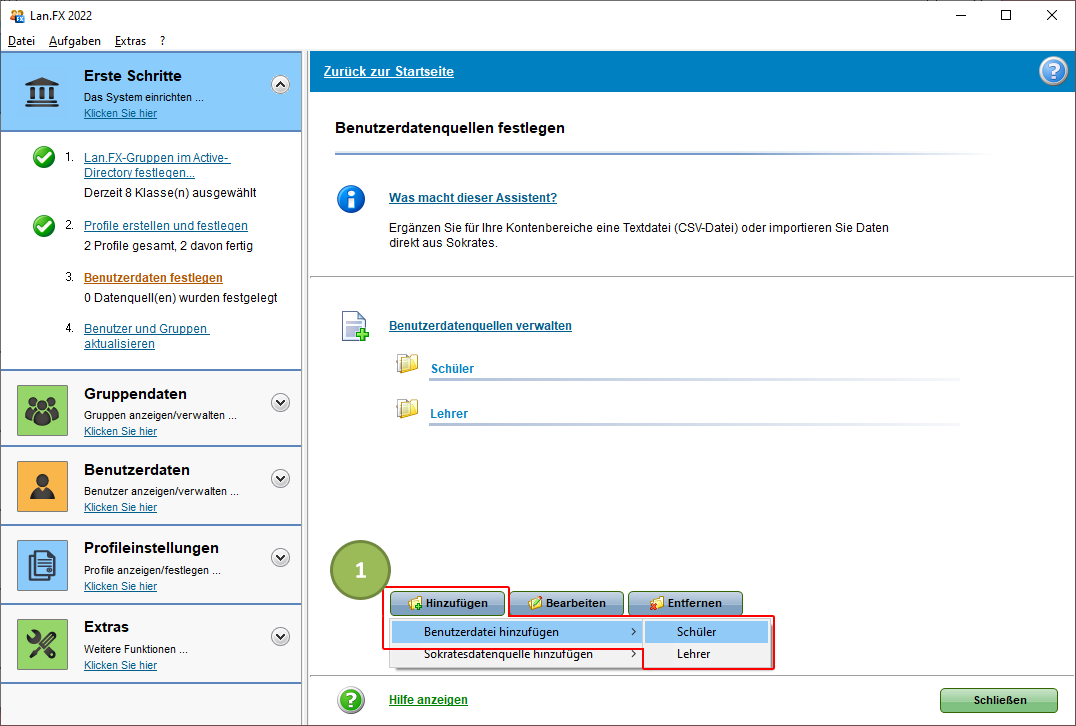
Task: Click the Extras wrench and screwdriver icon
Action: point(43,644)
